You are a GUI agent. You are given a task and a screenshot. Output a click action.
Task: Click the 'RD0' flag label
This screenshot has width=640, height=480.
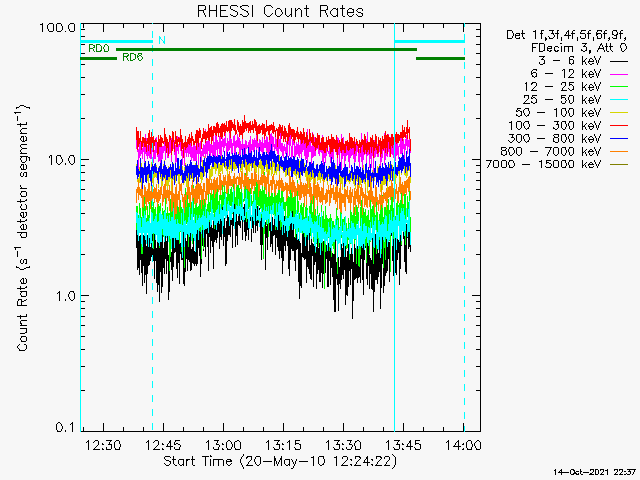[99, 49]
